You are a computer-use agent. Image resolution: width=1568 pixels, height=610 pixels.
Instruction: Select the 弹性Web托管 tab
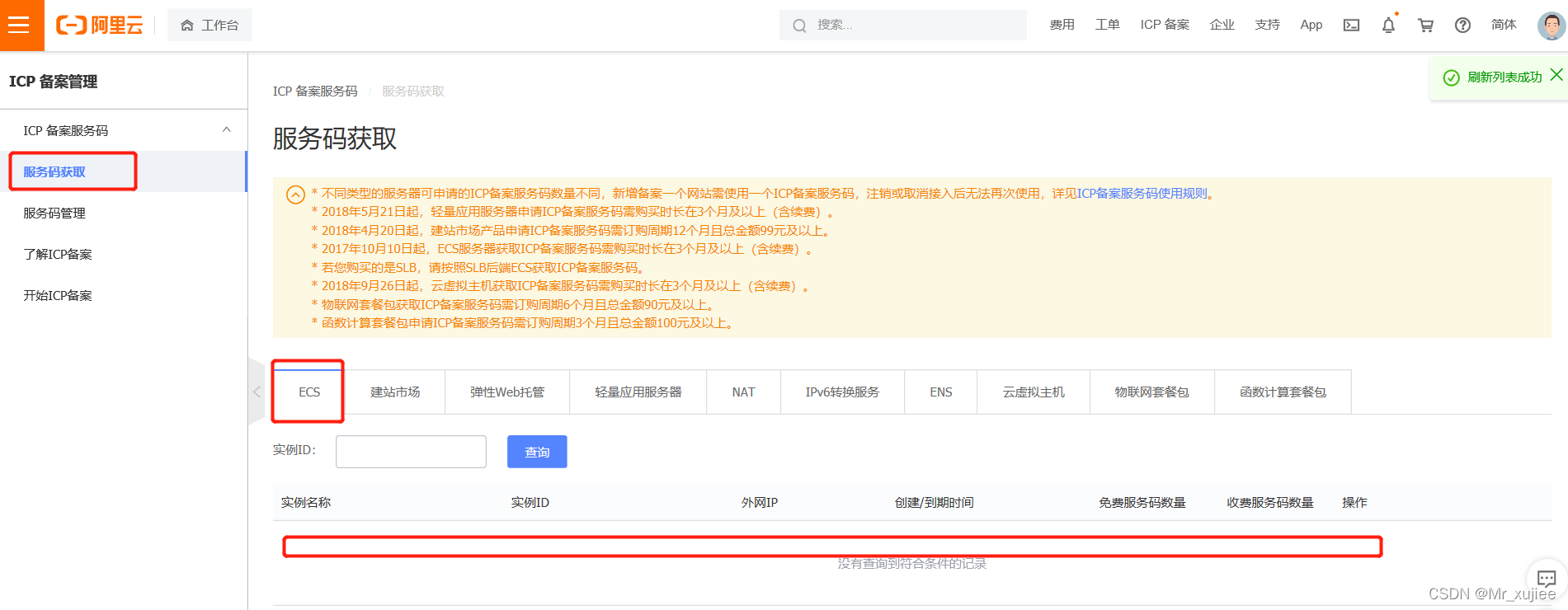(x=507, y=392)
